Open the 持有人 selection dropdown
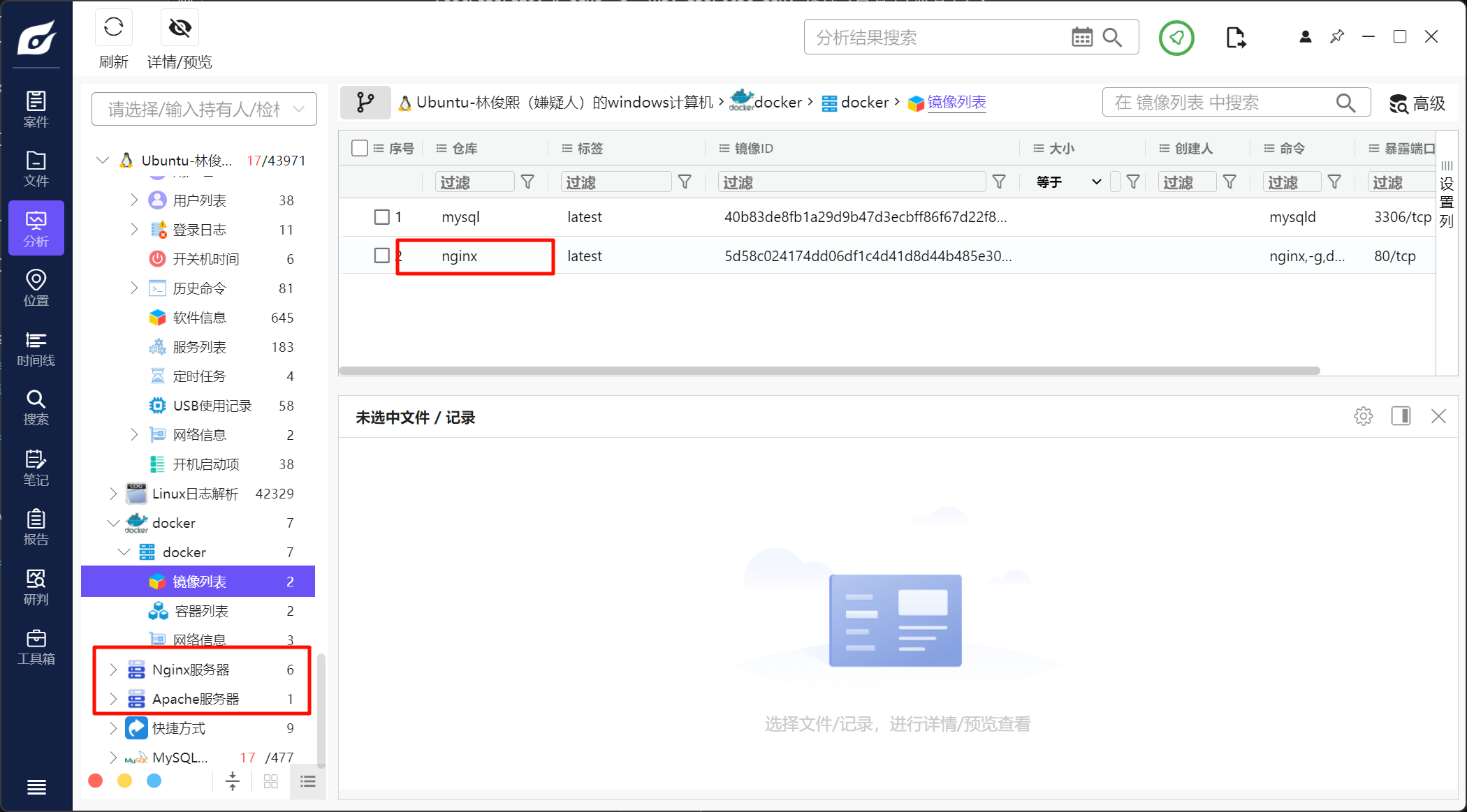 click(204, 109)
